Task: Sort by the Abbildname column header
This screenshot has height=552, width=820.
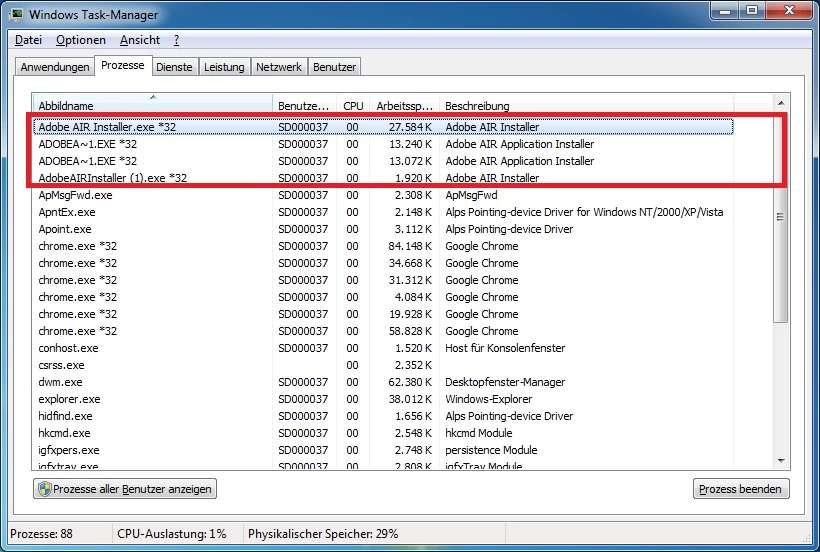Action: point(152,106)
